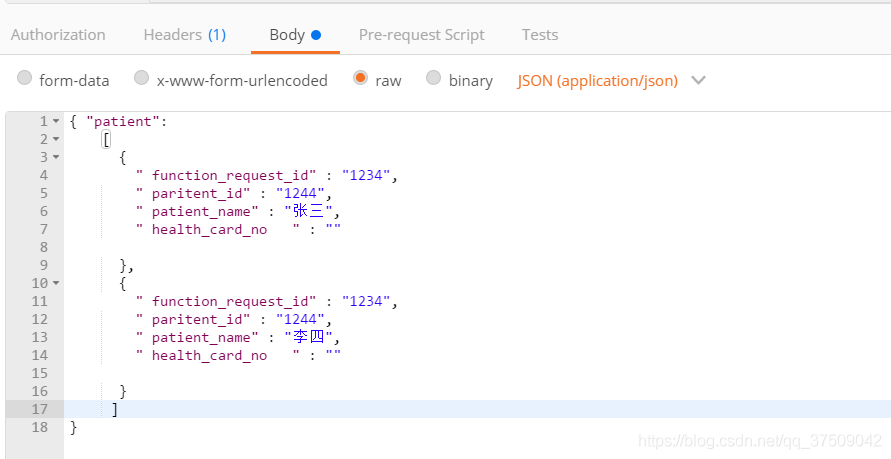Click "function_request_id" key on line 11
Screen dimensions: 891x459
(226, 302)
